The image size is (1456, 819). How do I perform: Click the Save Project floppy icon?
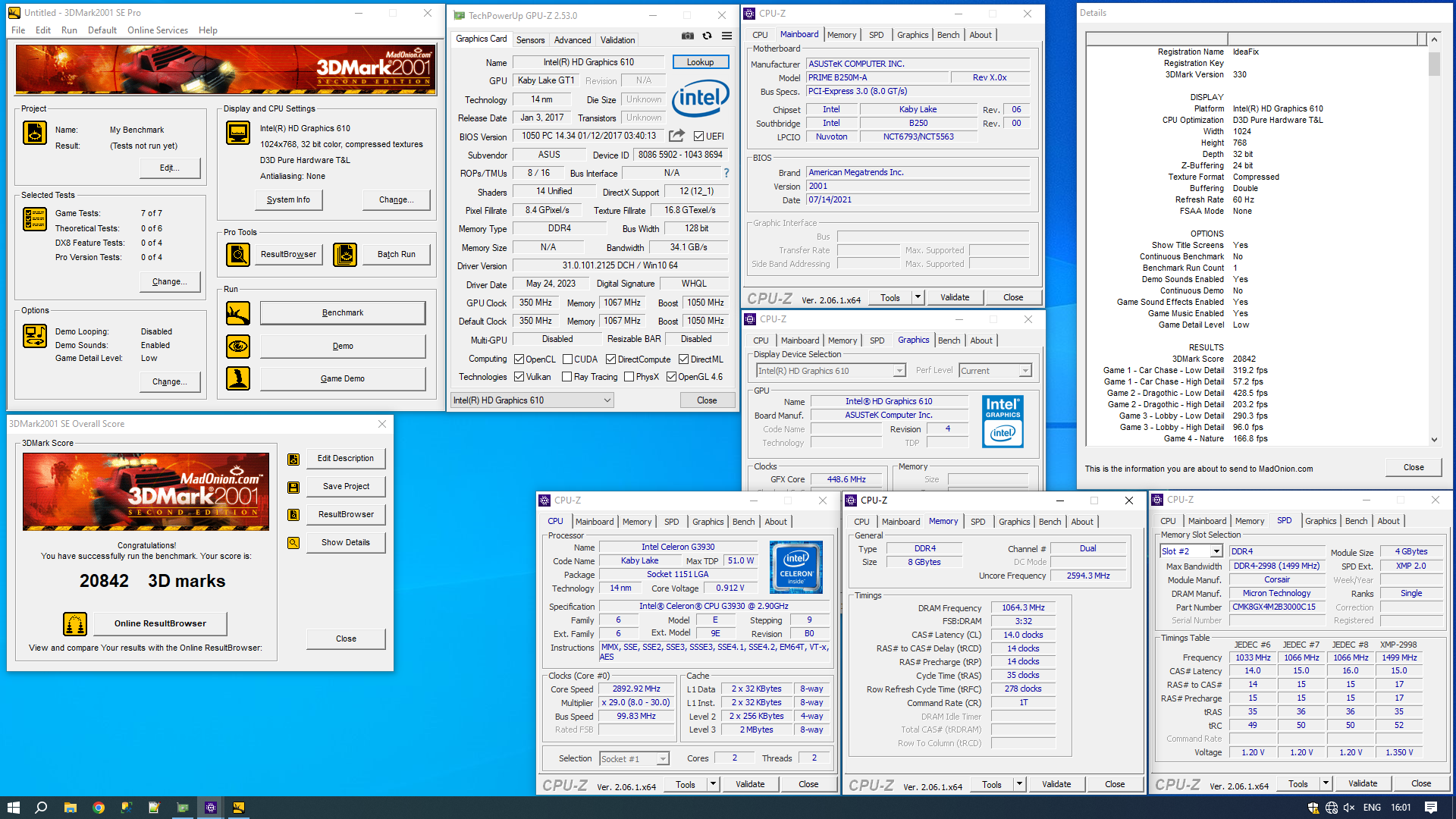[293, 487]
